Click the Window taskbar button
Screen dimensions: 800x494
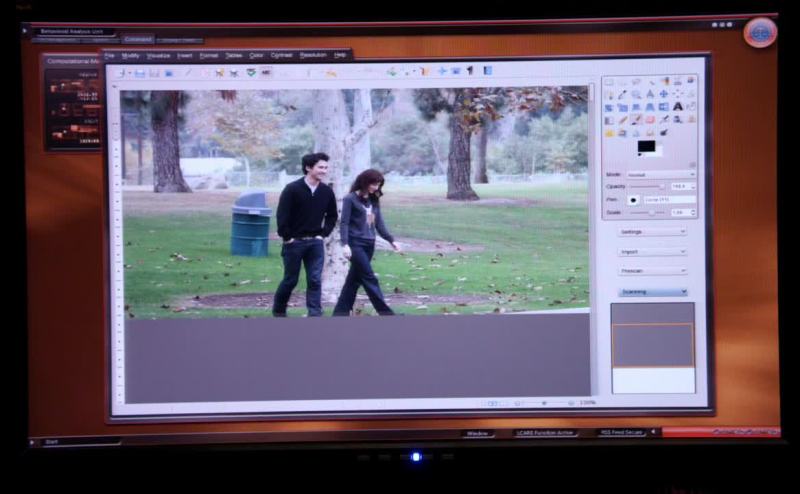pos(478,433)
